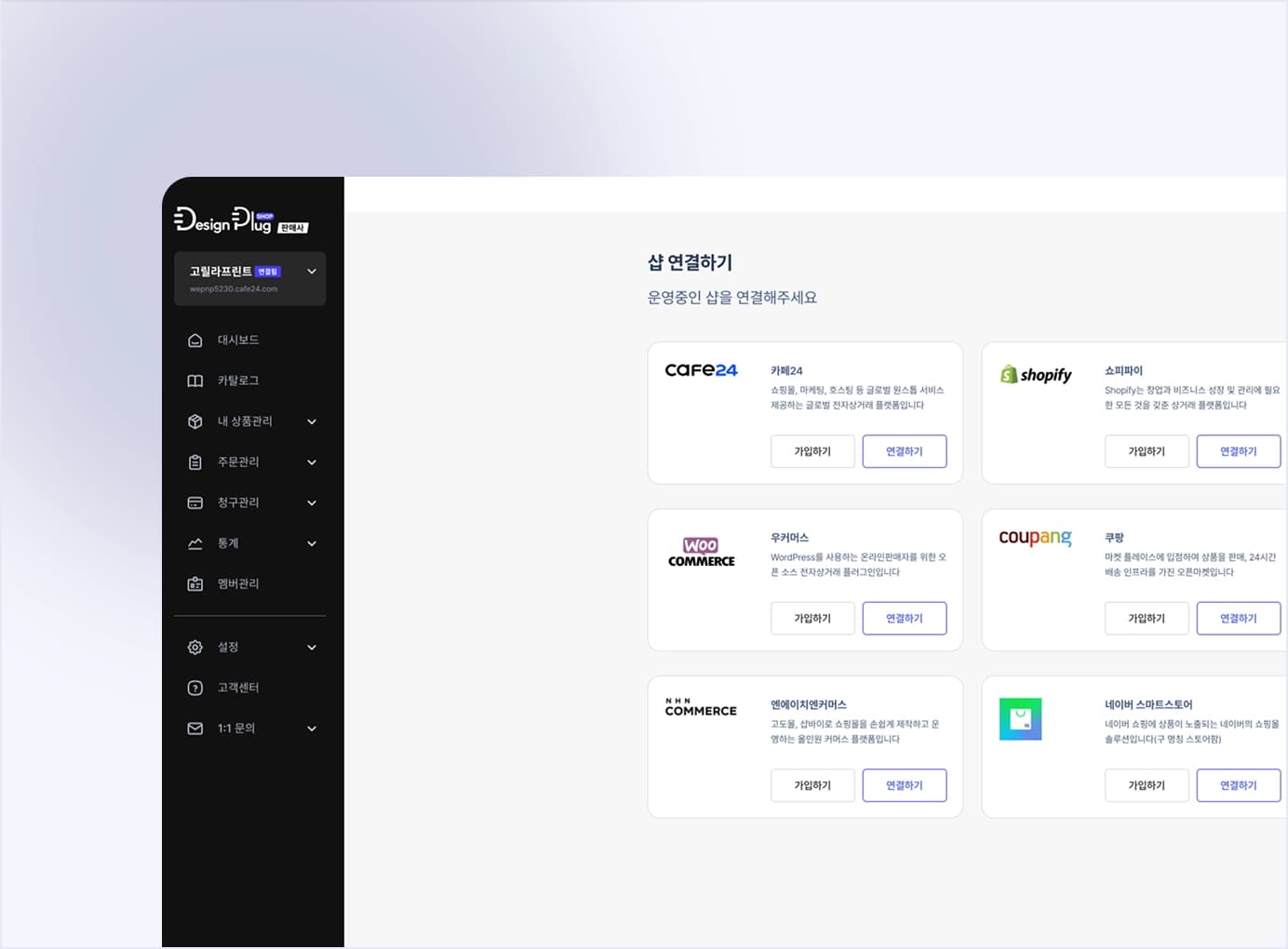Viewport: 1288px width, 949px height.
Task: Expand the 통계 submenu chevron
Action: [312, 543]
